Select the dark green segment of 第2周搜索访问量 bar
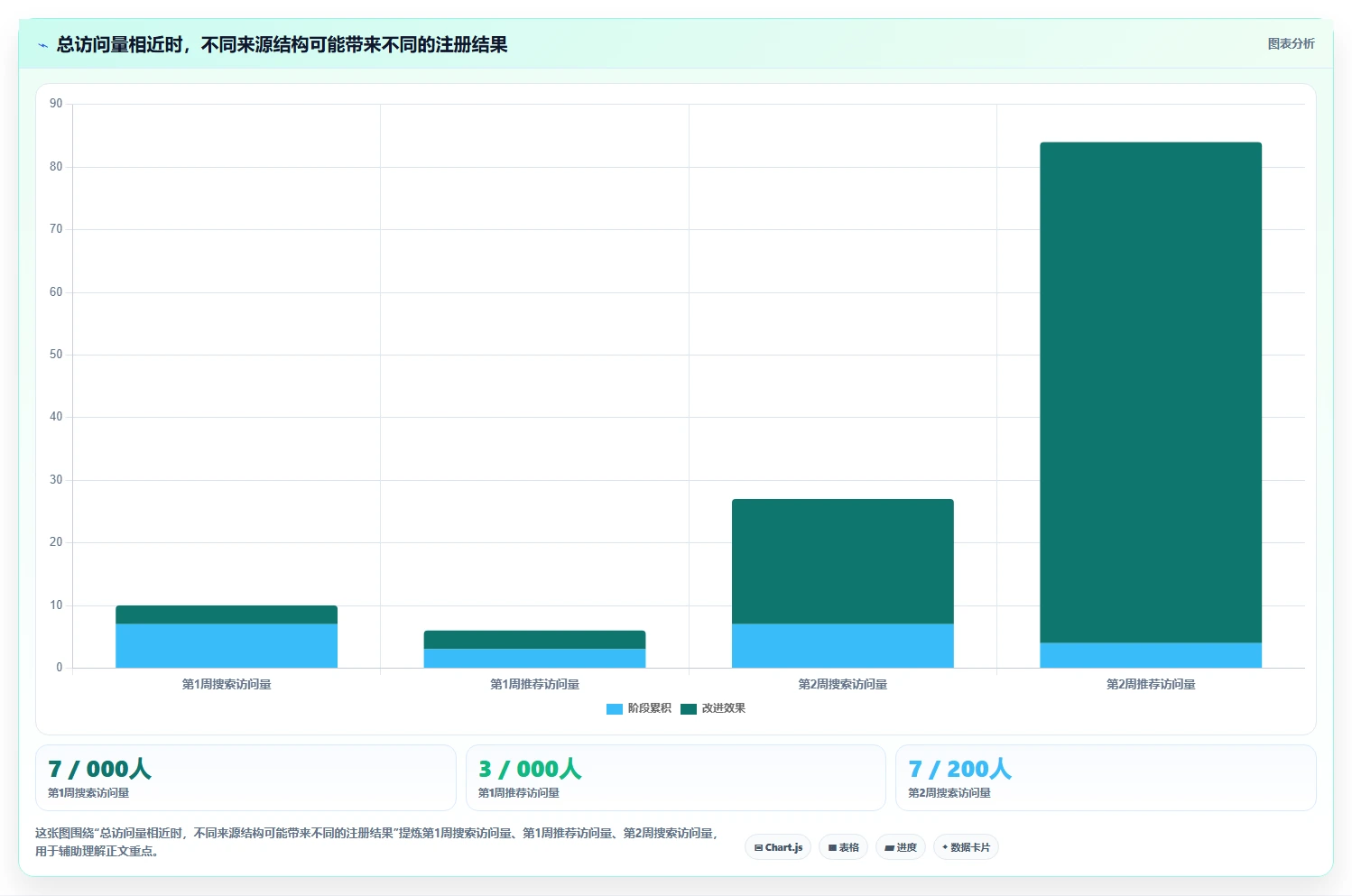The image size is (1352, 896). point(842,561)
